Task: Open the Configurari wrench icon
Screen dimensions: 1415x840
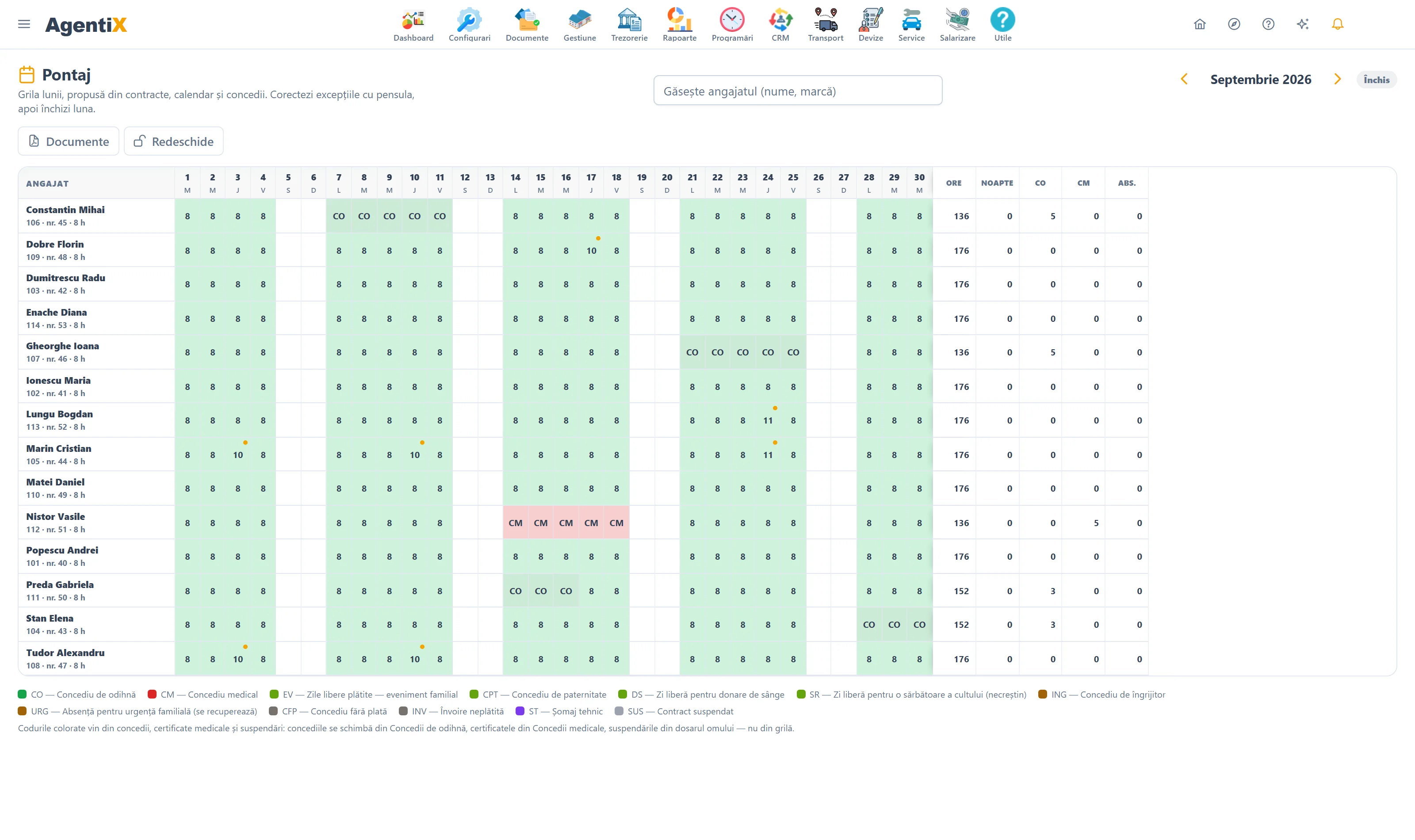Action: pyautogui.click(x=469, y=19)
